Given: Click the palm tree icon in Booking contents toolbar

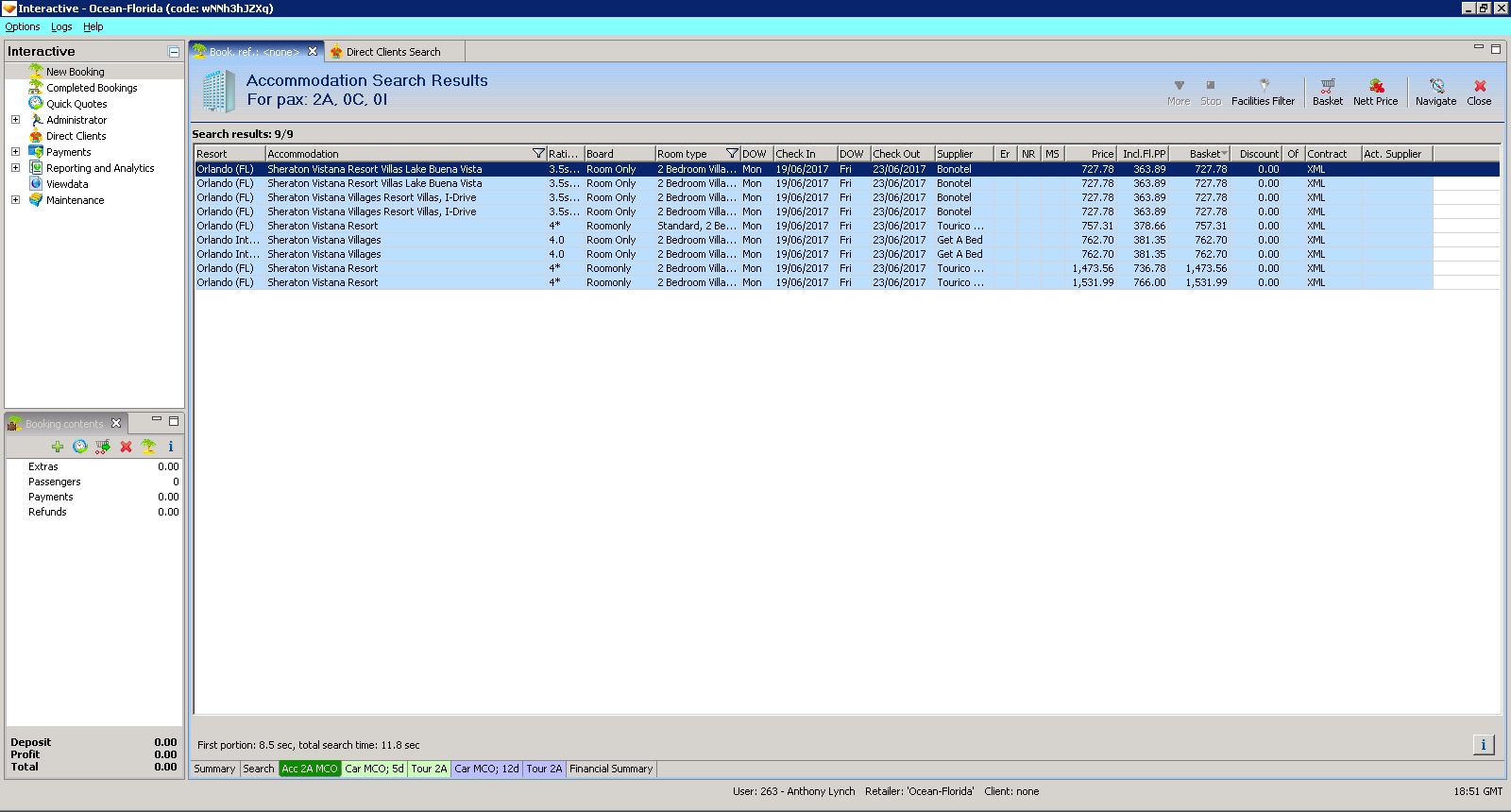Looking at the screenshot, I should click(x=148, y=447).
